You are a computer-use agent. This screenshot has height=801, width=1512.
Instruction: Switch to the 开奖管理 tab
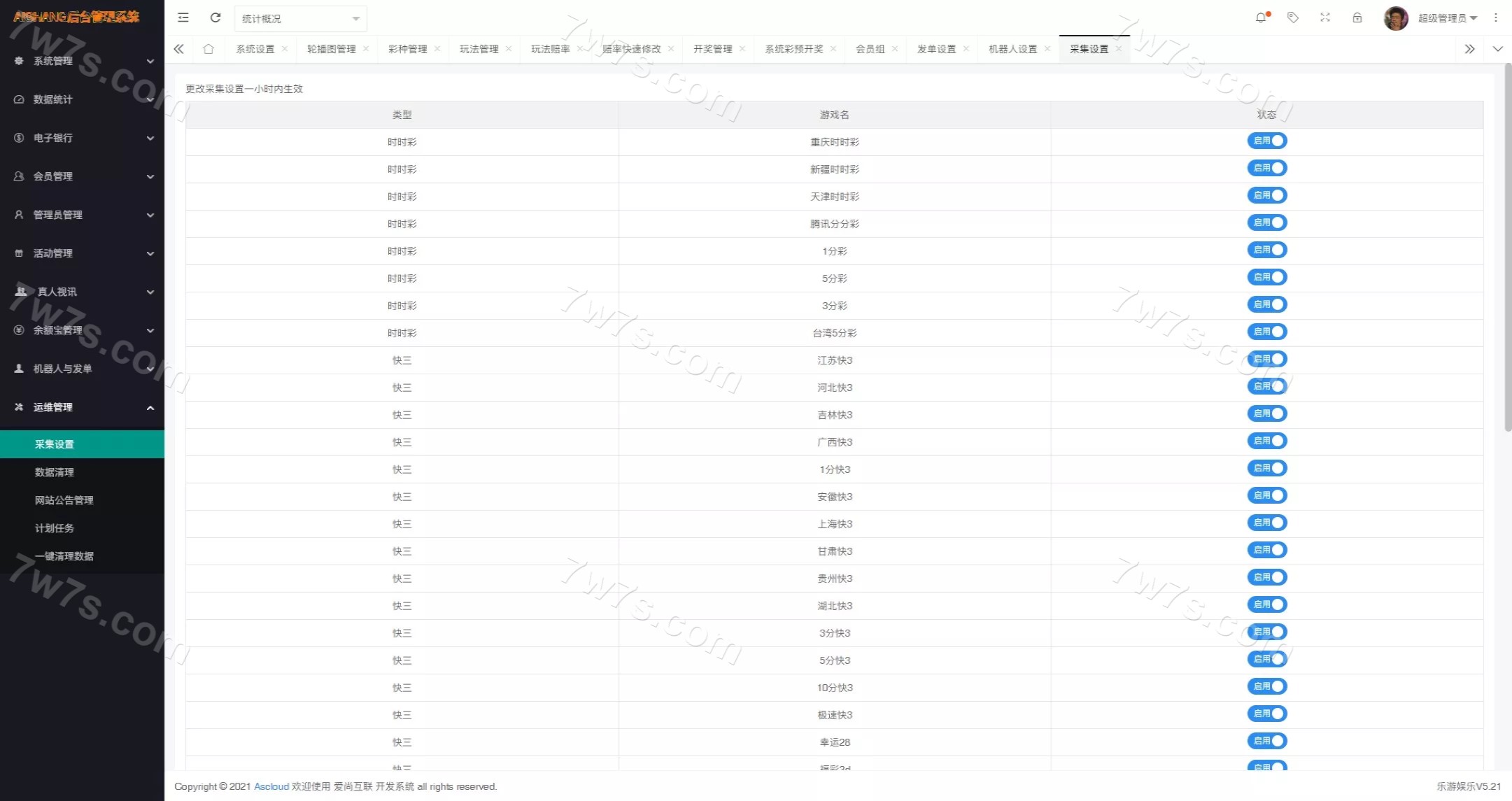click(x=712, y=49)
